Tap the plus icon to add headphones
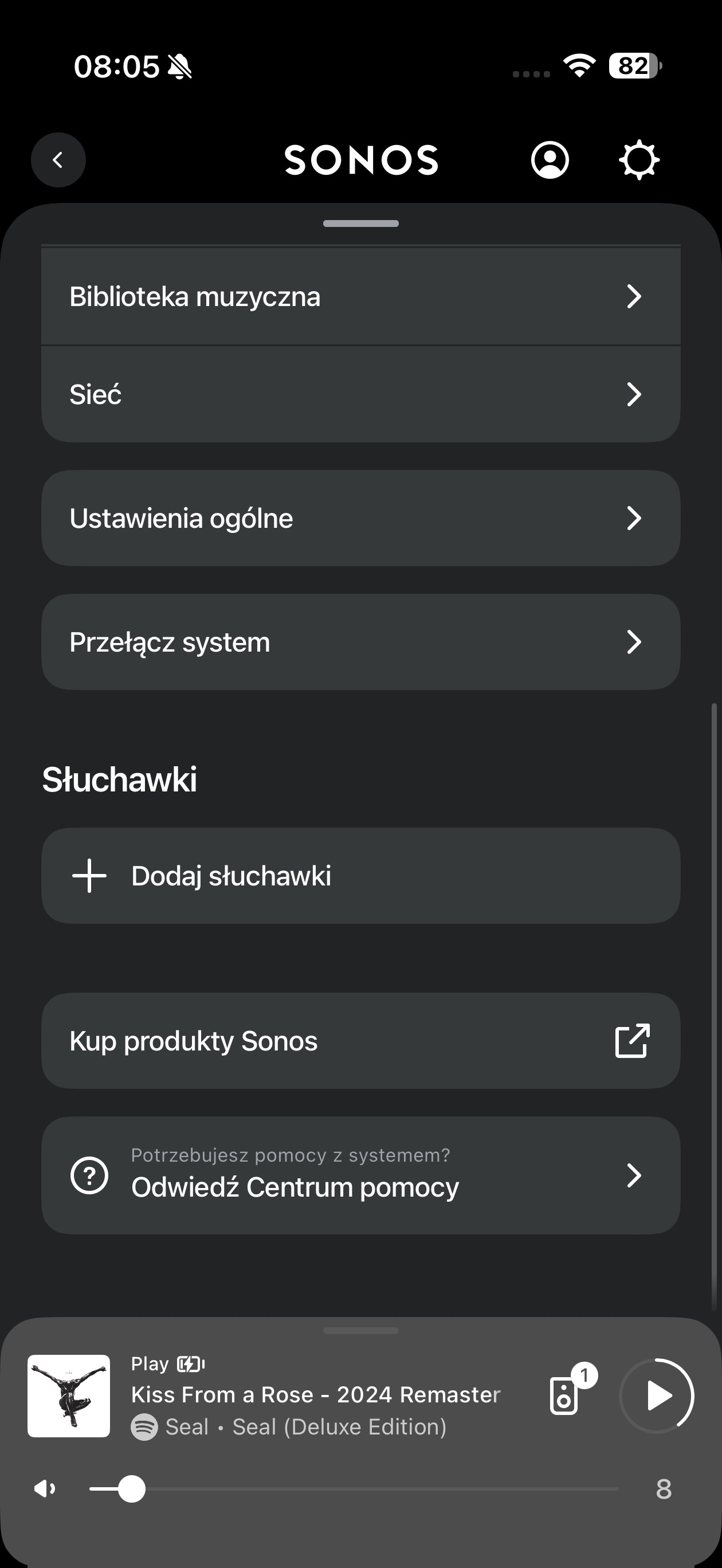Viewport: 722px width, 1568px height. coord(89,876)
